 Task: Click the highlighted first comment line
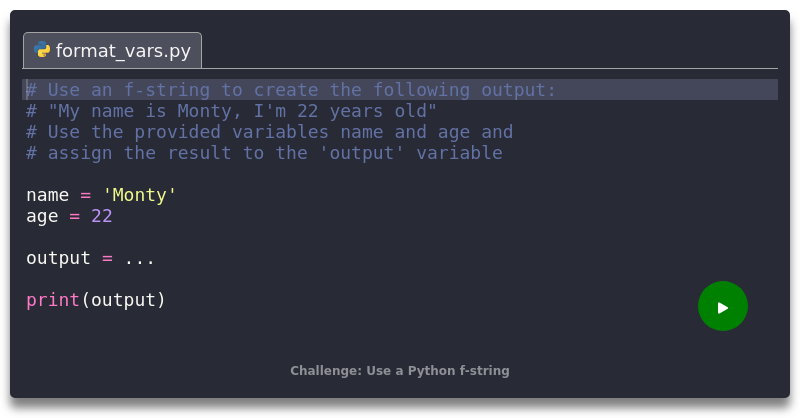[290, 90]
